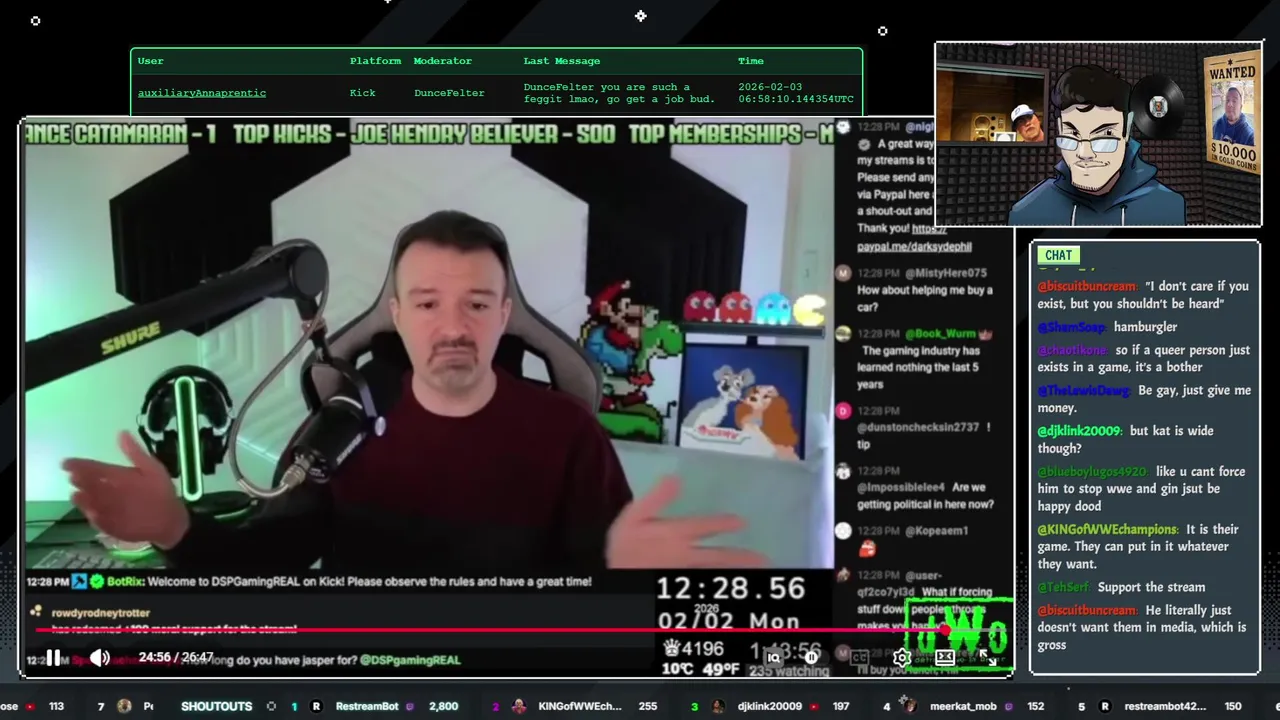This screenshot has width=1280, height=720.
Task: Click the Kick platform cell
Action: [x=363, y=93]
